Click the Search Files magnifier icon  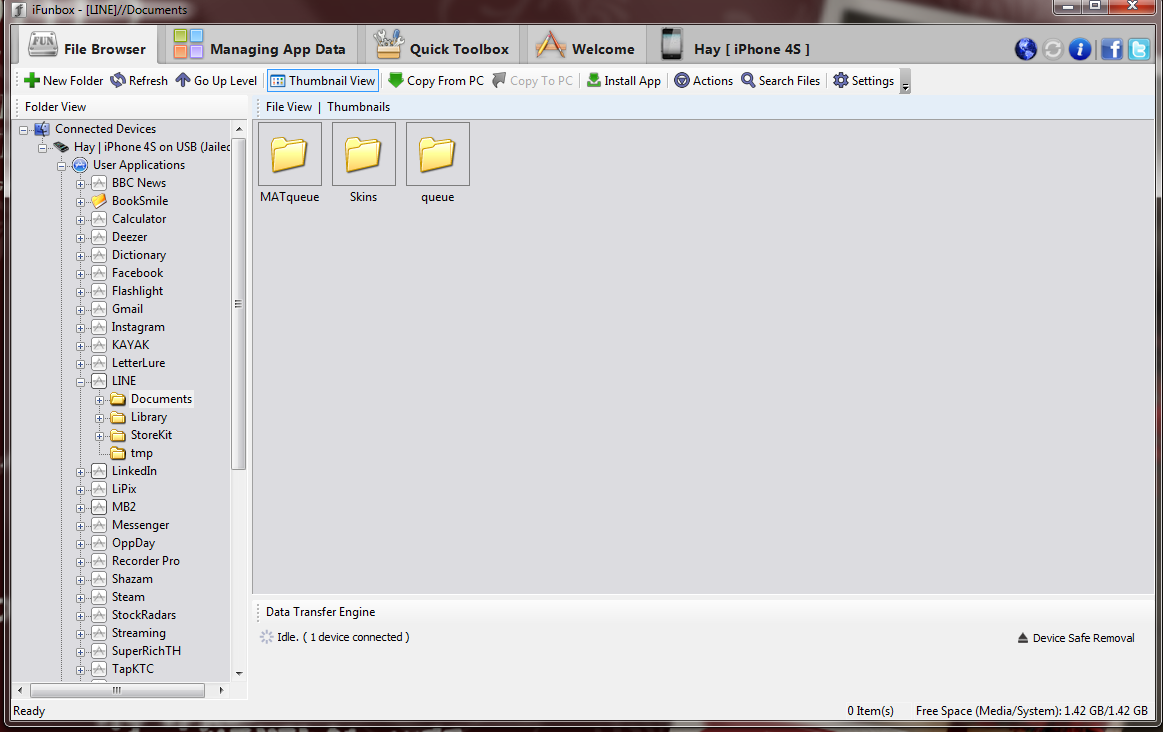point(748,80)
